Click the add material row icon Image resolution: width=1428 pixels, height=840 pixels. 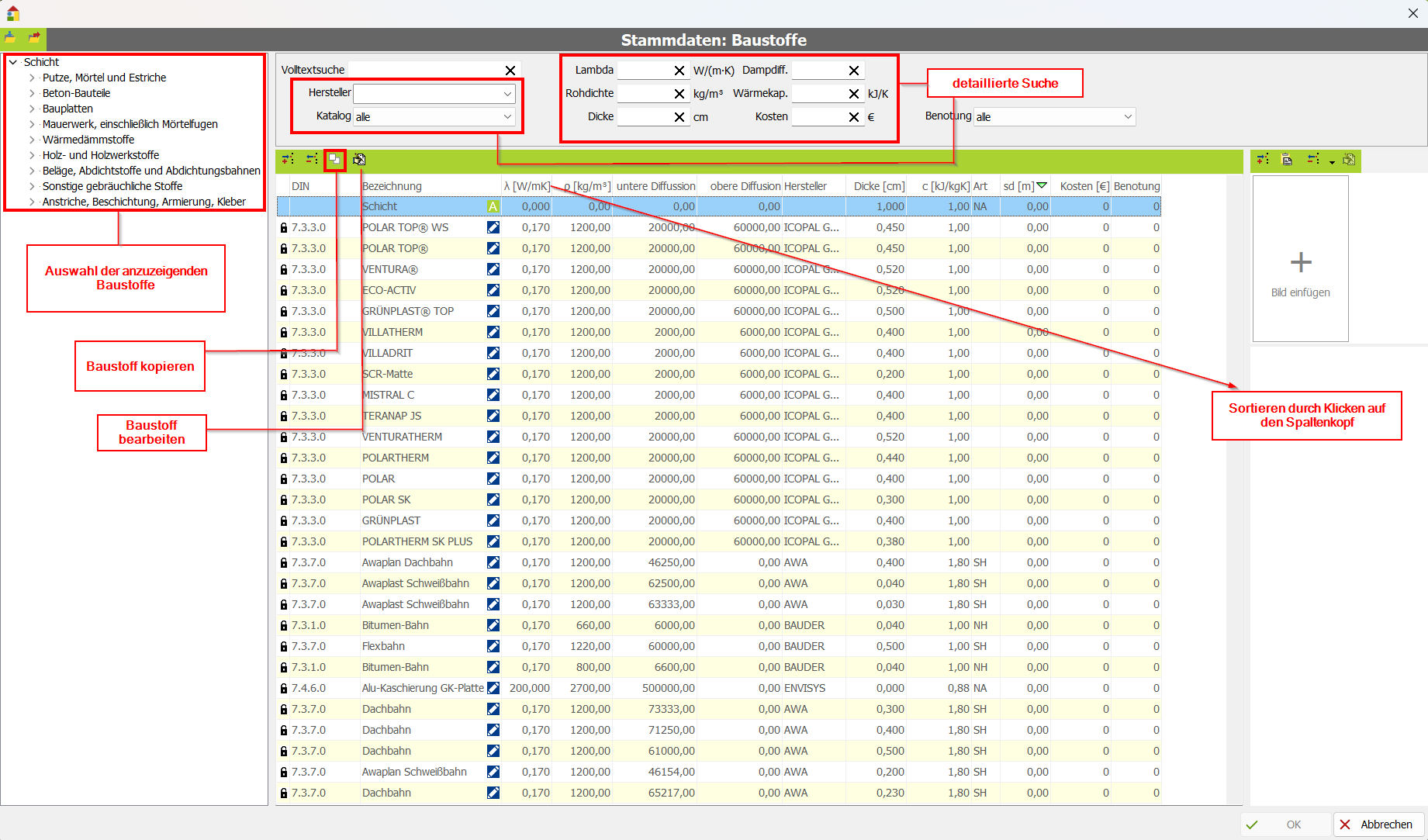point(288,159)
